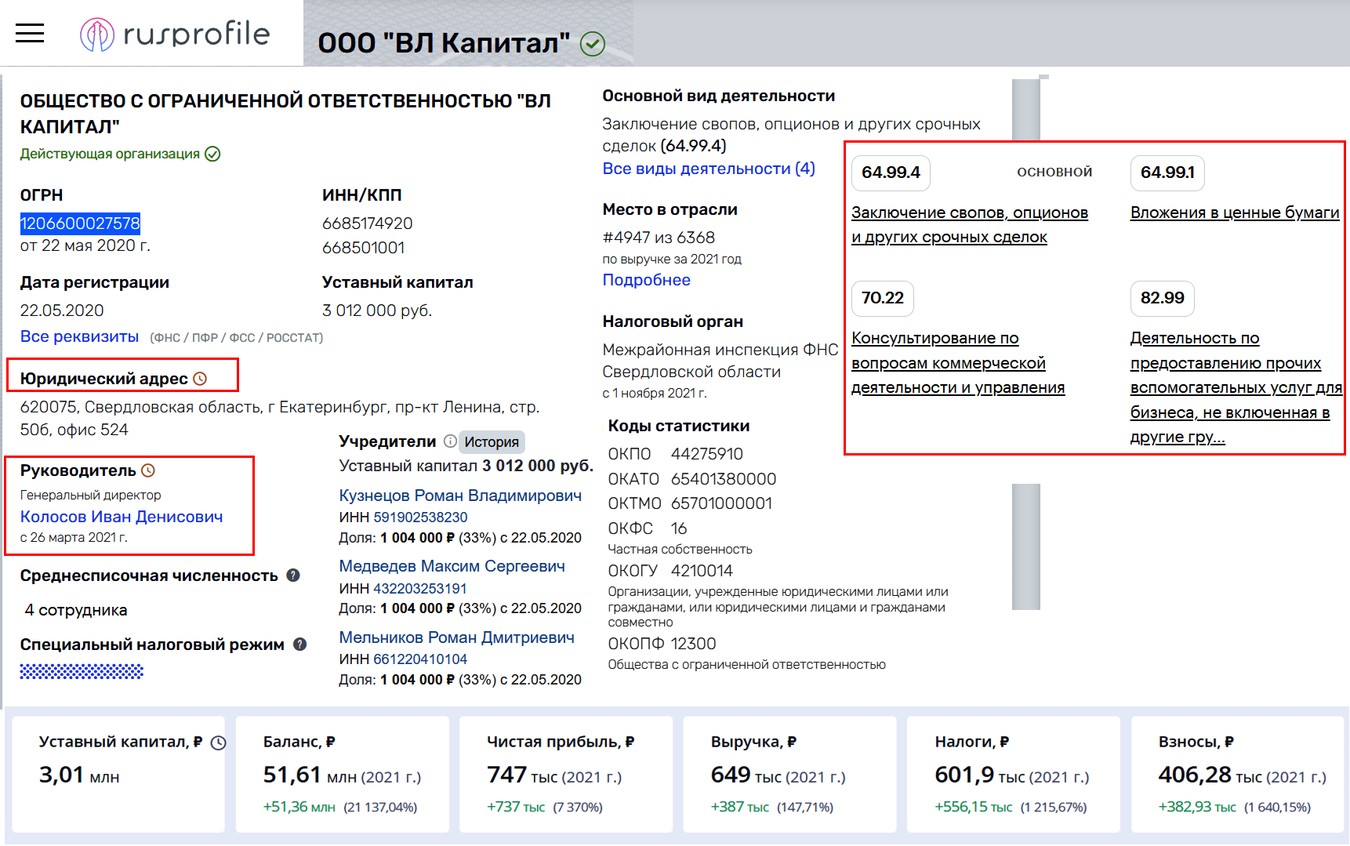1350x846 pixels.
Task: Click INN 432203253191 link
Action: [x=420, y=588]
